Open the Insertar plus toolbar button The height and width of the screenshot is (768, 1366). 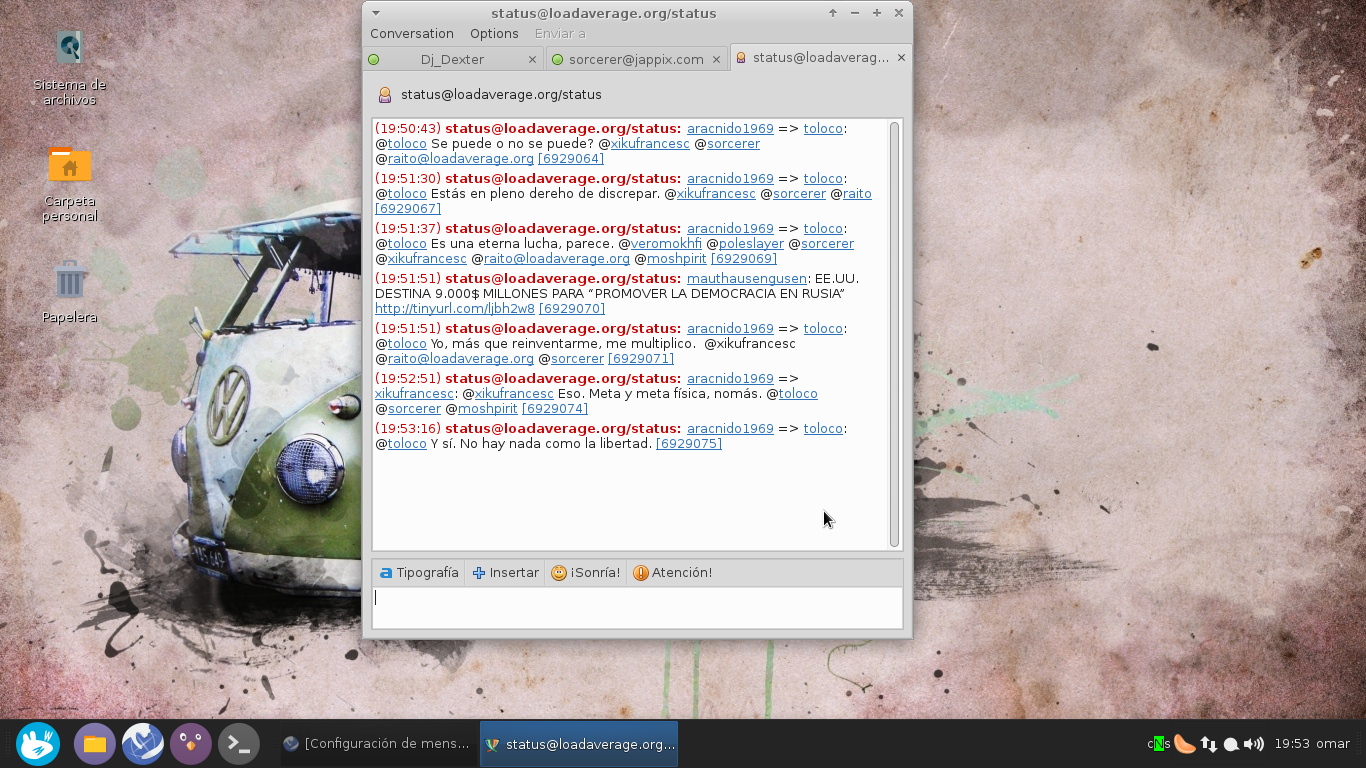point(506,573)
